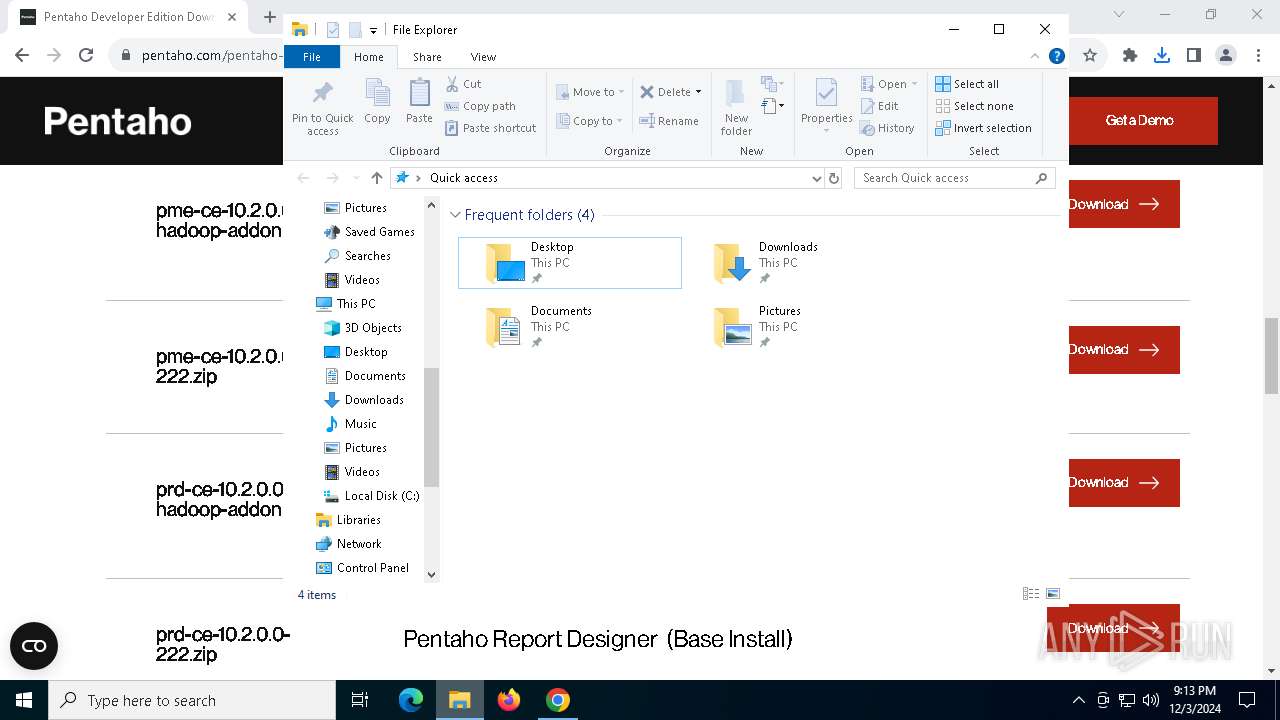
Task: Select the Documents frequent folder
Action: tap(570, 327)
